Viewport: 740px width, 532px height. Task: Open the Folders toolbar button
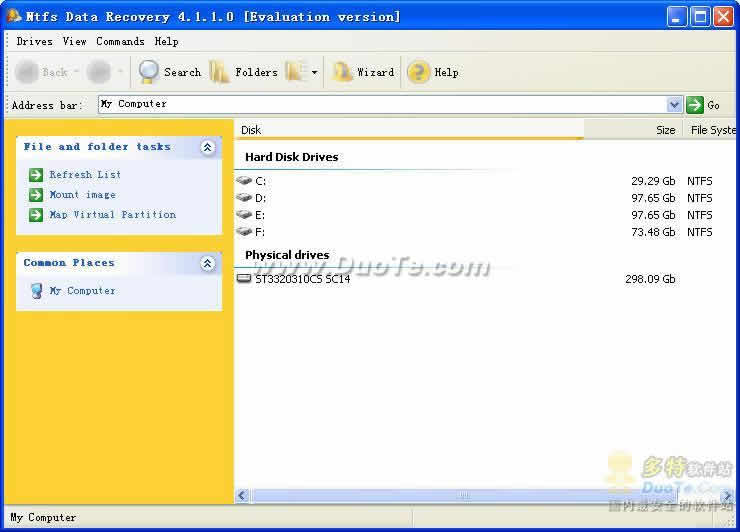tap(244, 72)
